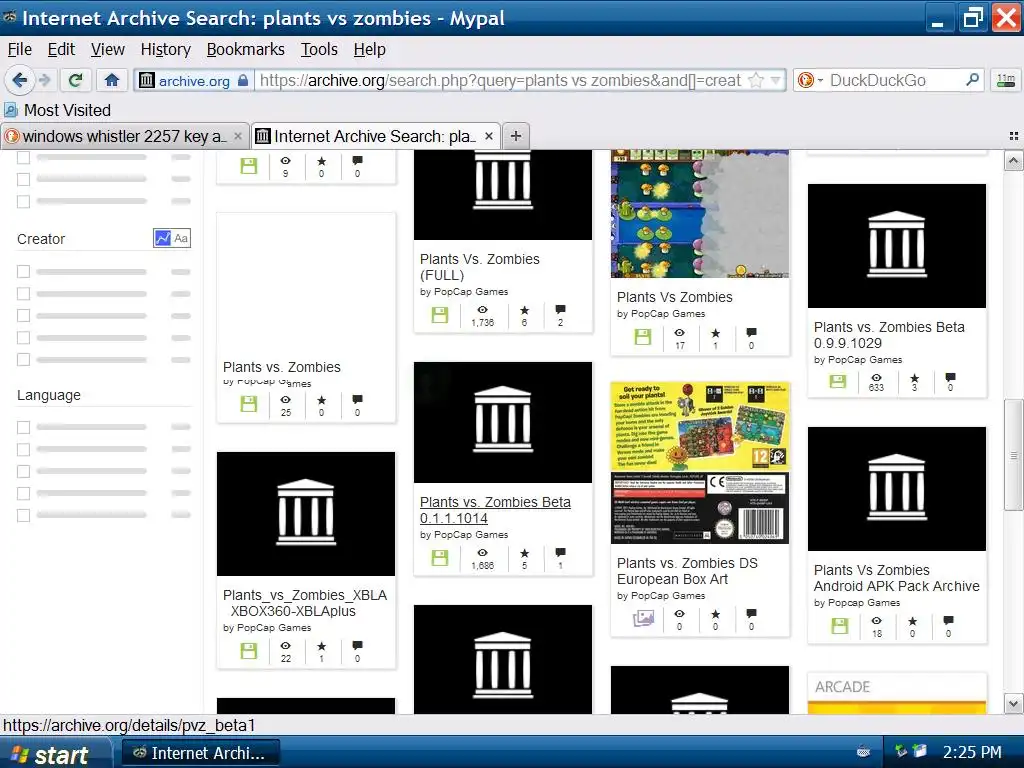Check the third Creator filter checkbox
This screenshot has height=768, width=1024.
click(x=24, y=315)
